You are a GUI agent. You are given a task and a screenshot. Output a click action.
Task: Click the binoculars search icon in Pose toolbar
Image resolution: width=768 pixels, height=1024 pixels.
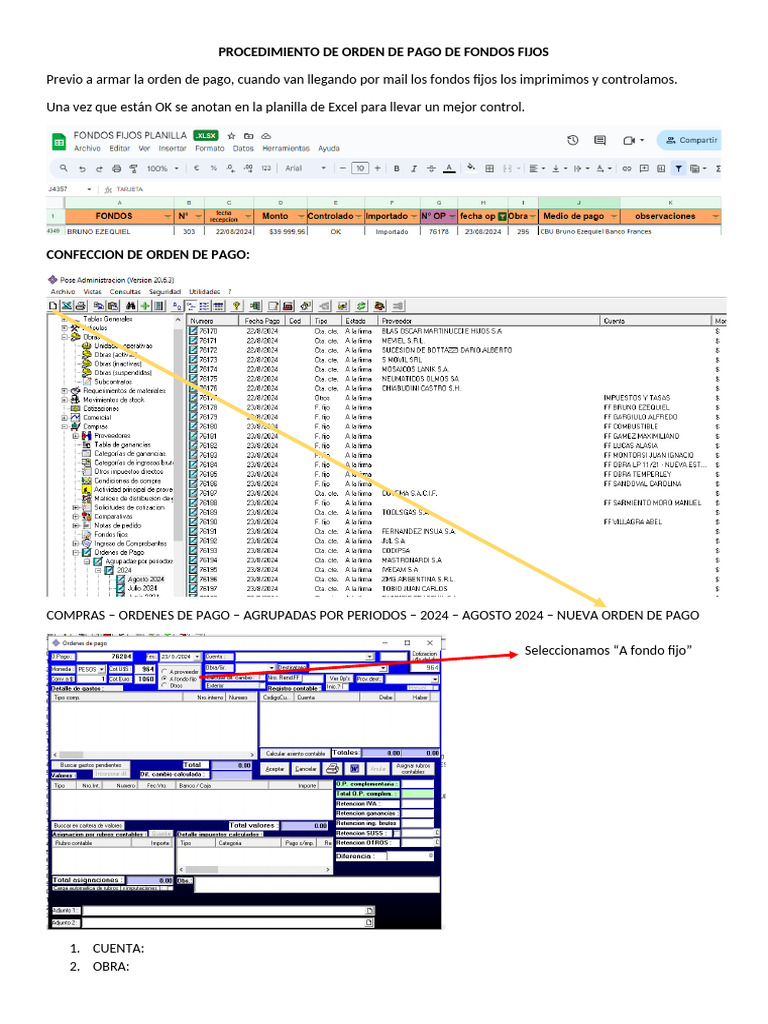coord(131,306)
